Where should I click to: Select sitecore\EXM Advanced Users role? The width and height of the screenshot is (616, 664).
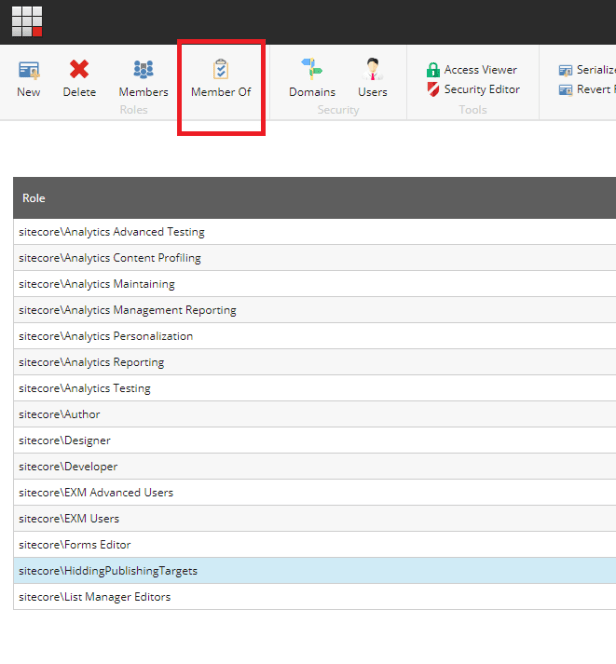[96, 492]
